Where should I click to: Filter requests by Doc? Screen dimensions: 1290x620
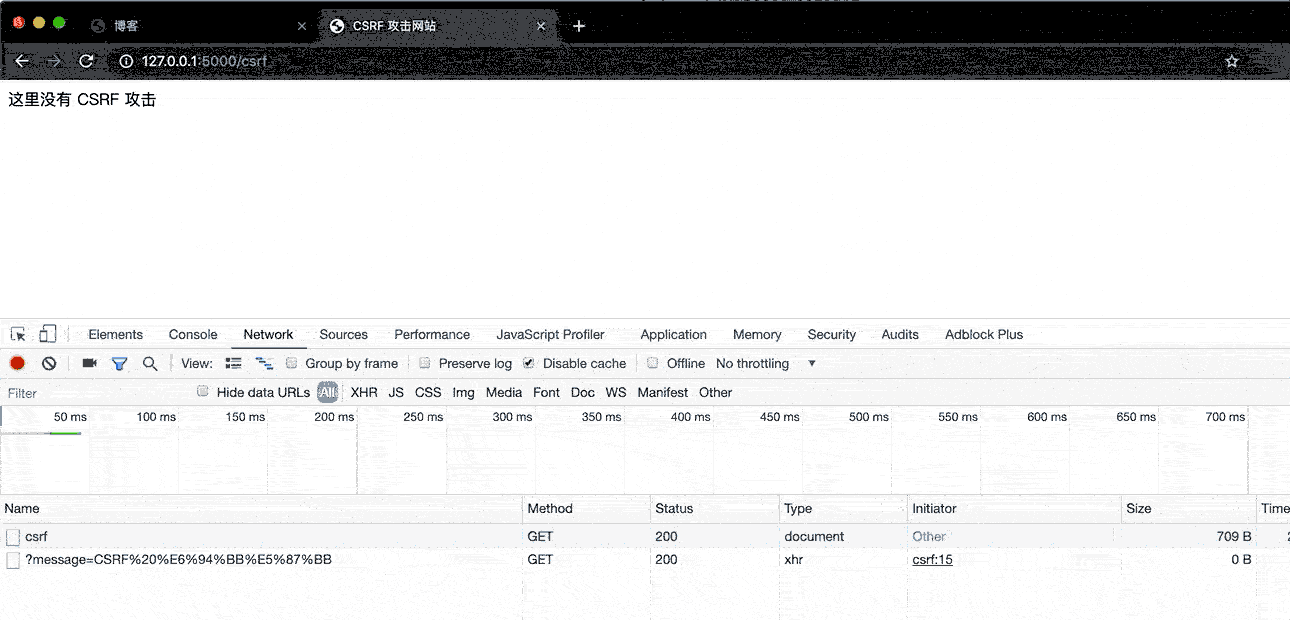point(583,392)
